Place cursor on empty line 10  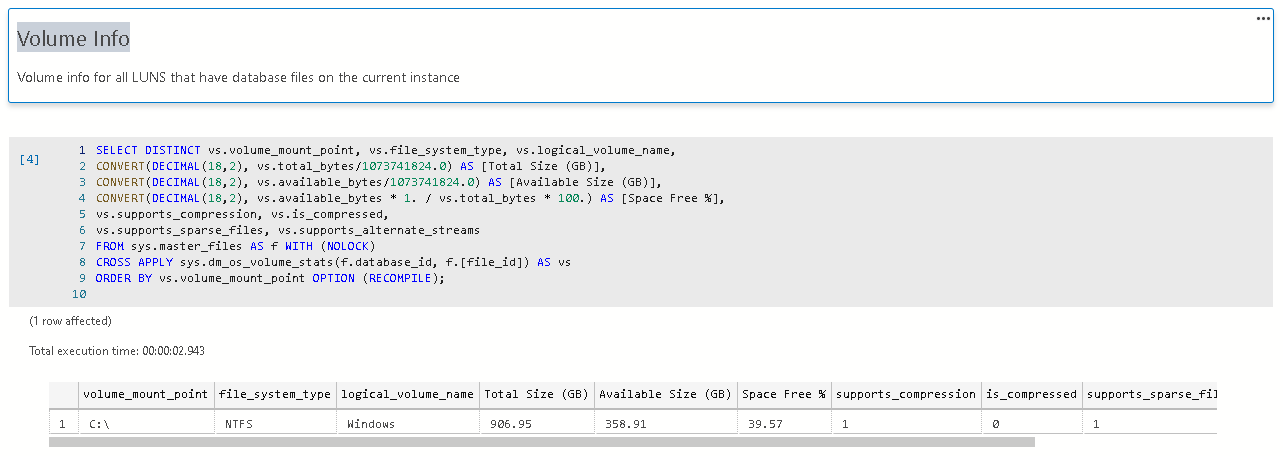[x=300, y=294]
